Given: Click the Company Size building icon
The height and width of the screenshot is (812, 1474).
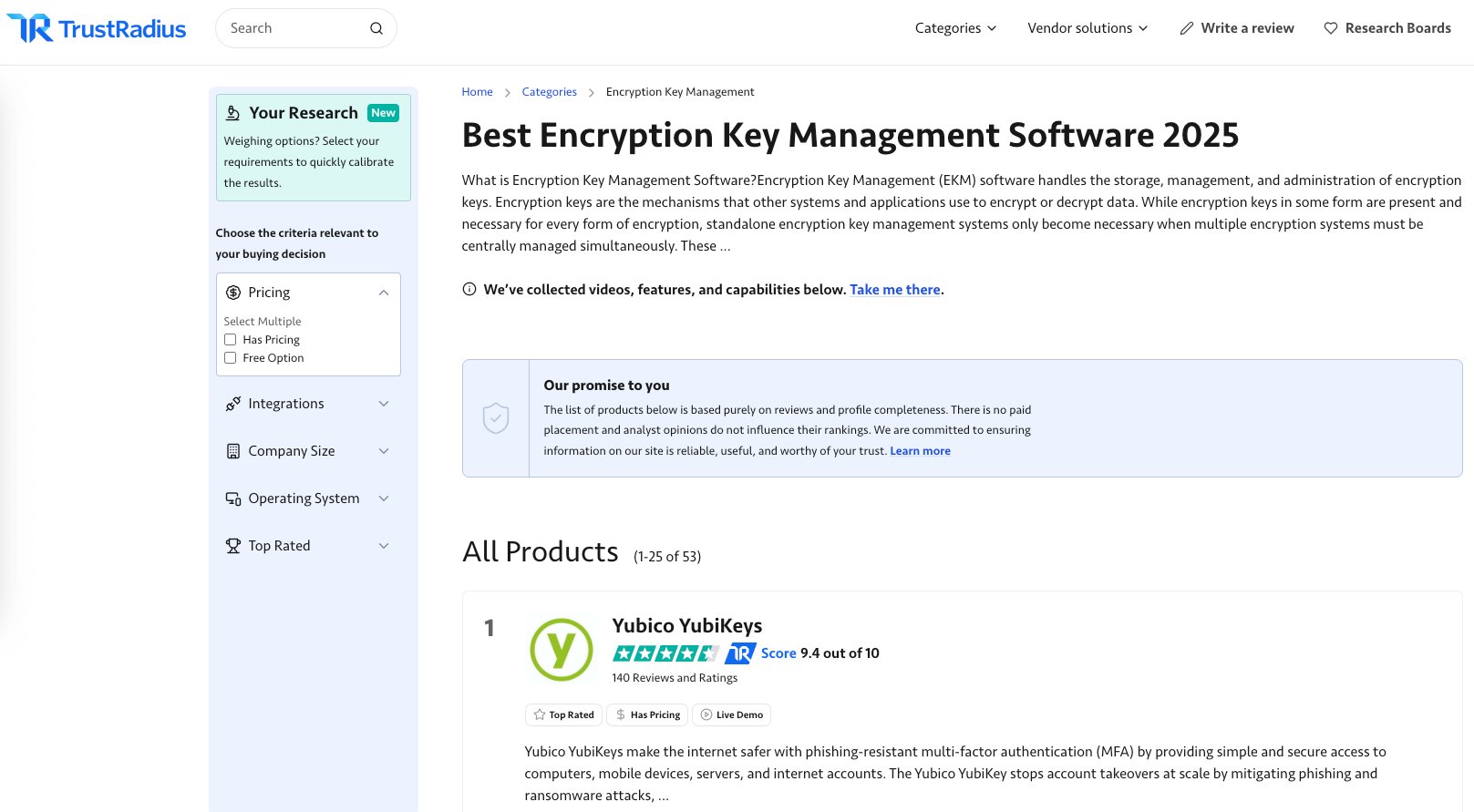Looking at the screenshot, I should tap(233, 451).
